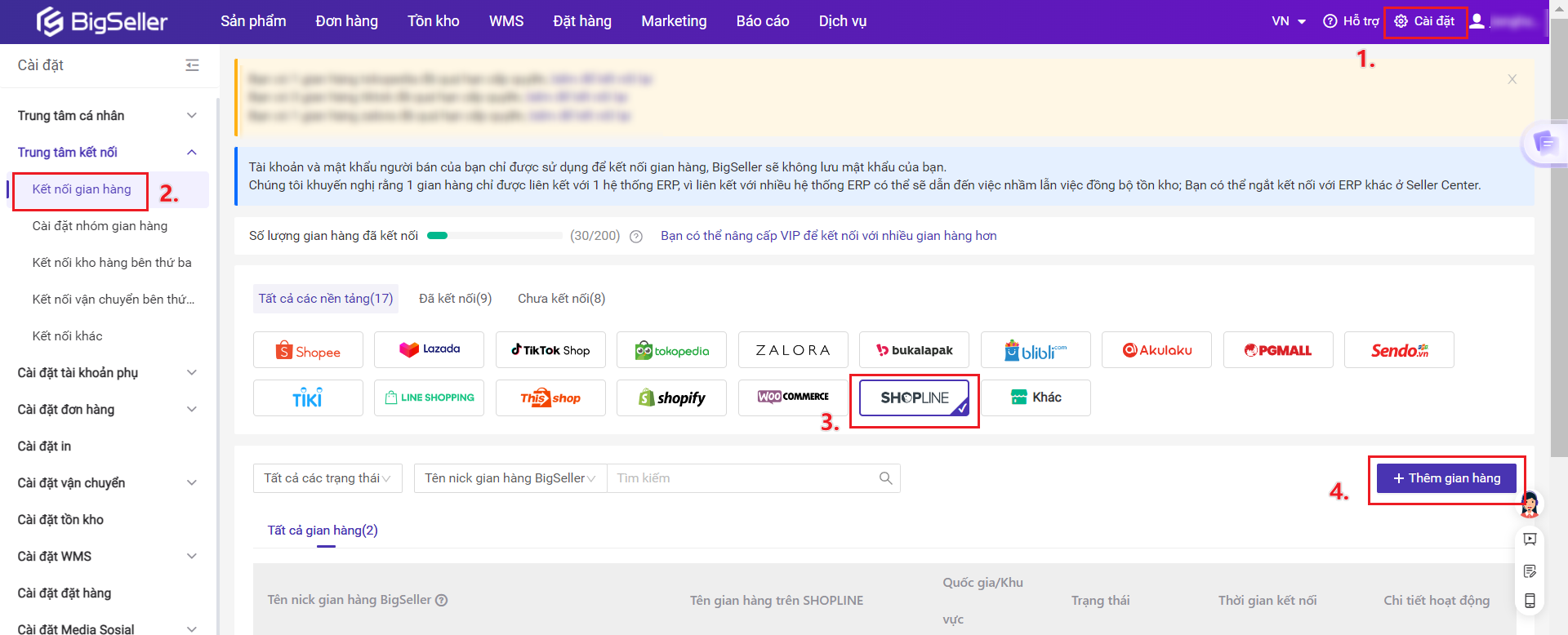This screenshot has height=635, width=1568.
Task: Select Shopify platform
Action: 671,398
